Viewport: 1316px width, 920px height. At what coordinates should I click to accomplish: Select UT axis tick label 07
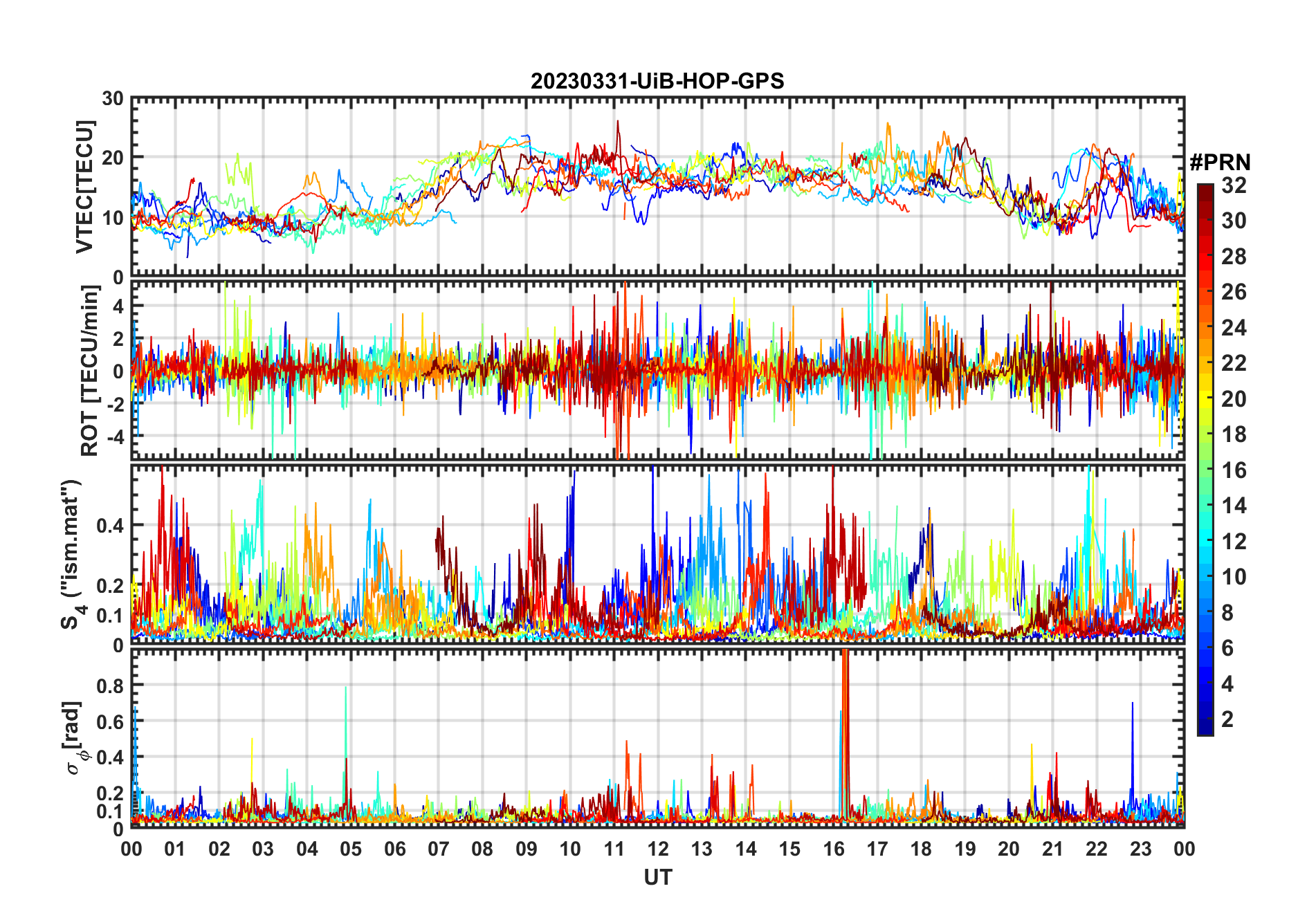(439, 849)
